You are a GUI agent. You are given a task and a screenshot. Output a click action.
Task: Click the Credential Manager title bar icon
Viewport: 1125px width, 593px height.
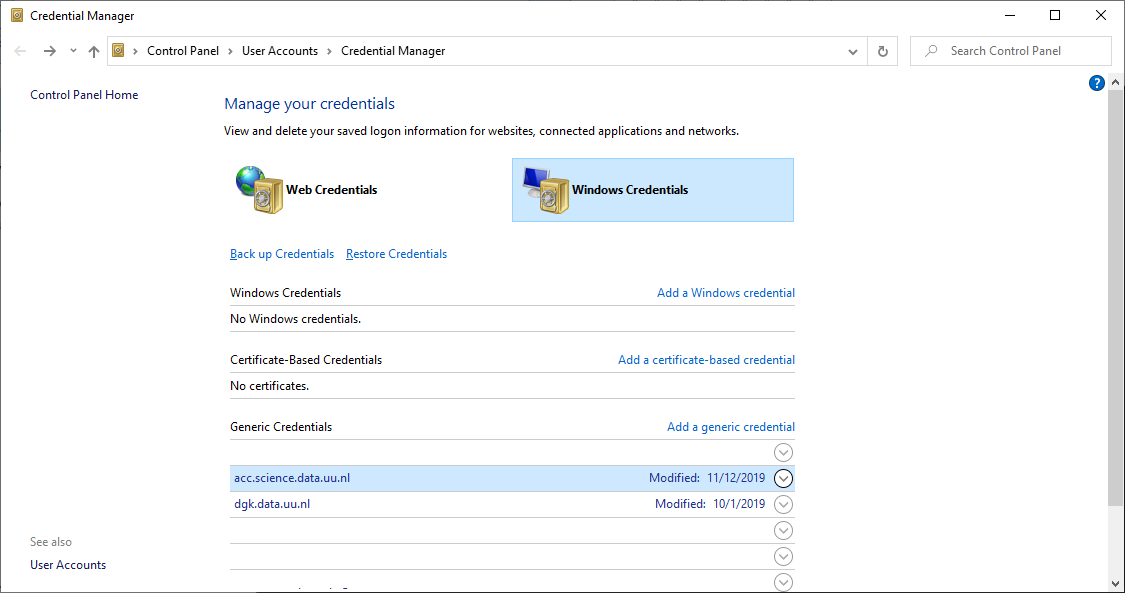point(17,15)
